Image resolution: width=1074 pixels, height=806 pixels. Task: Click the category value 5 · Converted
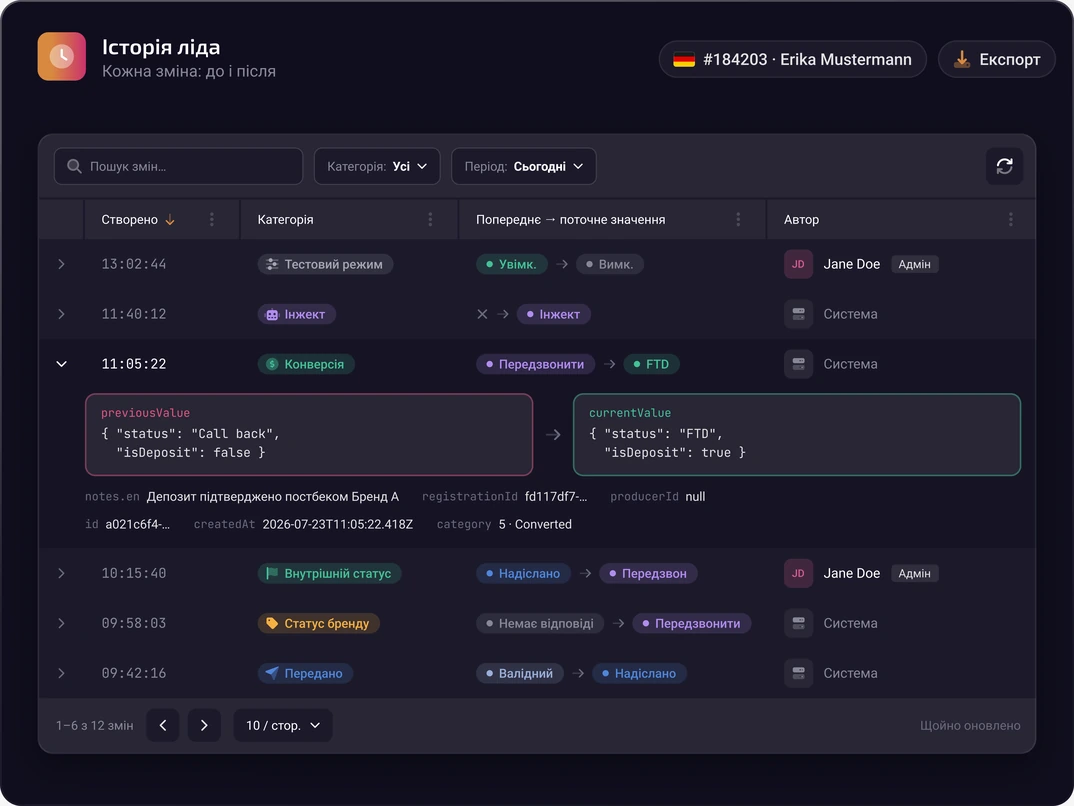(535, 524)
